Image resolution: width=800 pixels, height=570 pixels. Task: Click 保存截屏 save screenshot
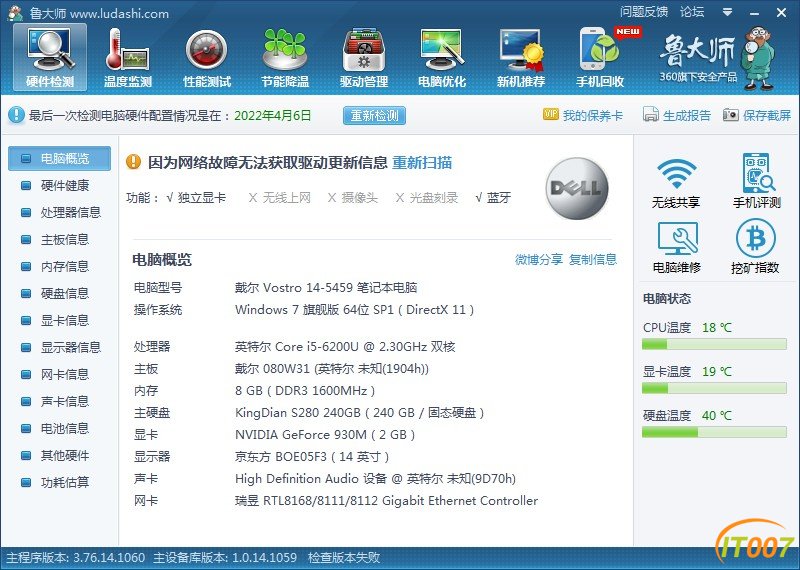tap(757, 115)
